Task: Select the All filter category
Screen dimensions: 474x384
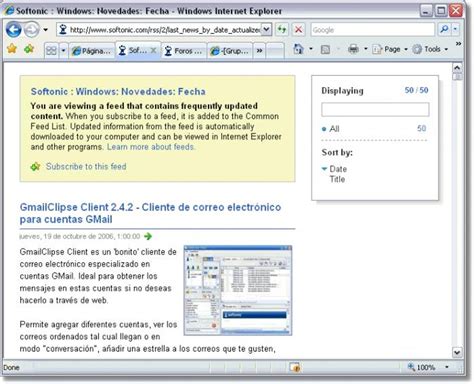Action: pyautogui.click(x=334, y=129)
